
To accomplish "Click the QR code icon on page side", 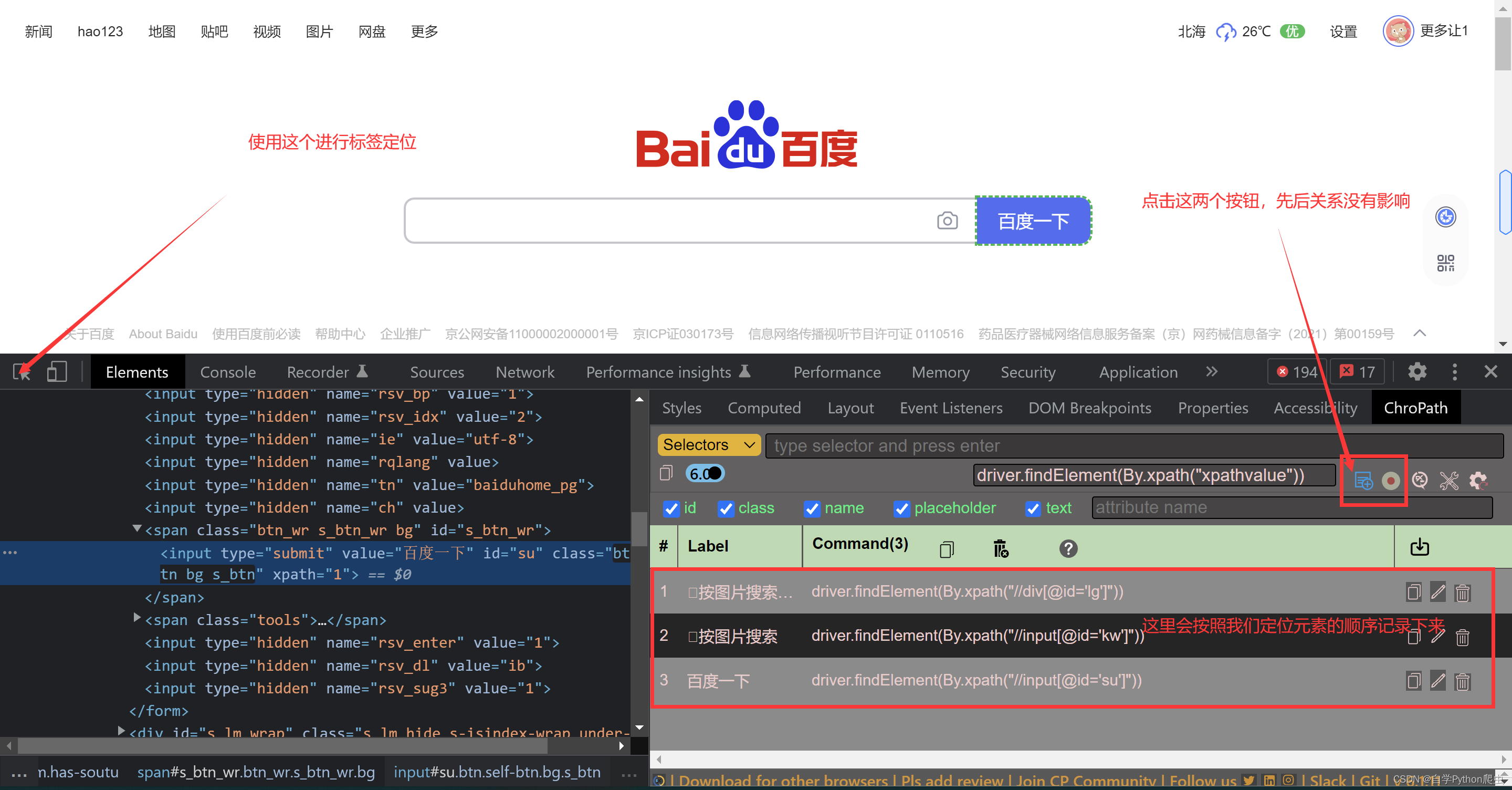I will (x=1445, y=263).
